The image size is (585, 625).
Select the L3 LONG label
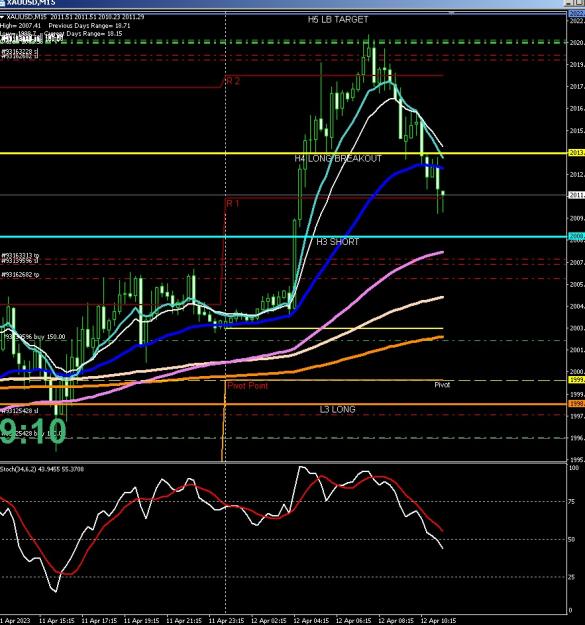[x=337, y=409]
